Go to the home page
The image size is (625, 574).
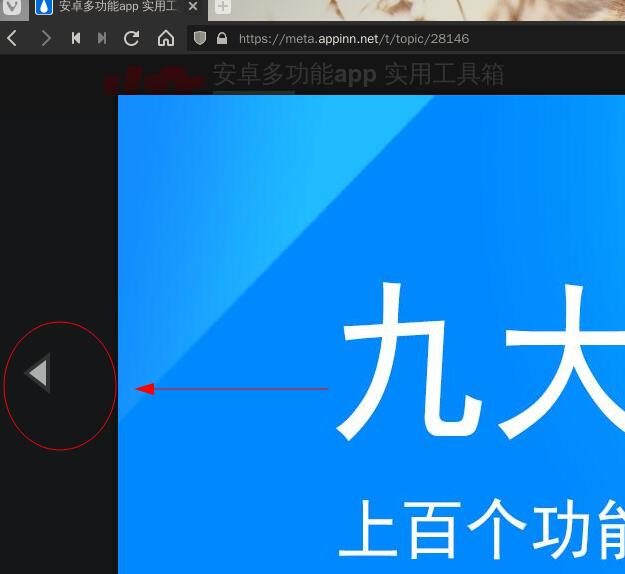point(166,39)
